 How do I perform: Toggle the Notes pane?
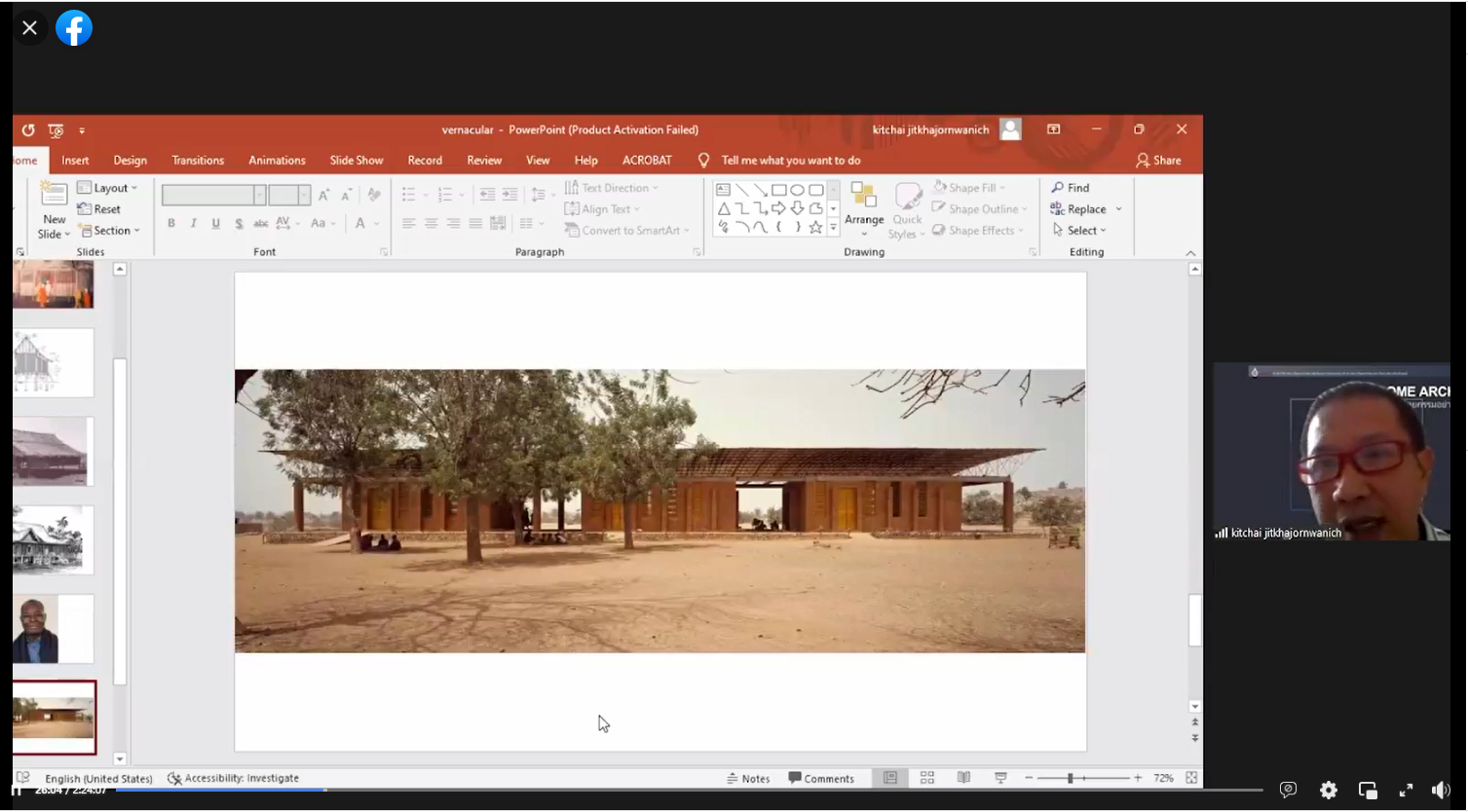point(748,778)
